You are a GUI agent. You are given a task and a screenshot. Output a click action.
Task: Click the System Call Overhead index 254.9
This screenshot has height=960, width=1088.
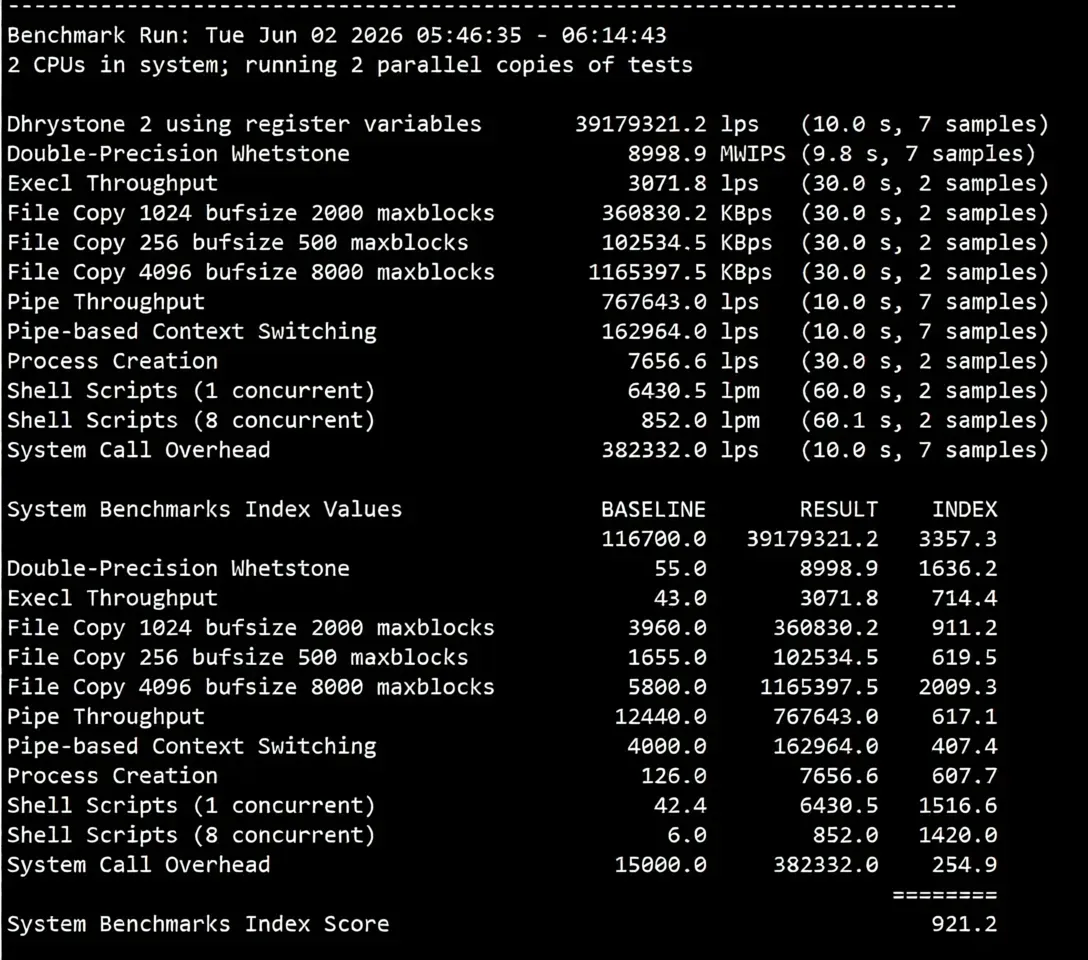click(x=964, y=865)
